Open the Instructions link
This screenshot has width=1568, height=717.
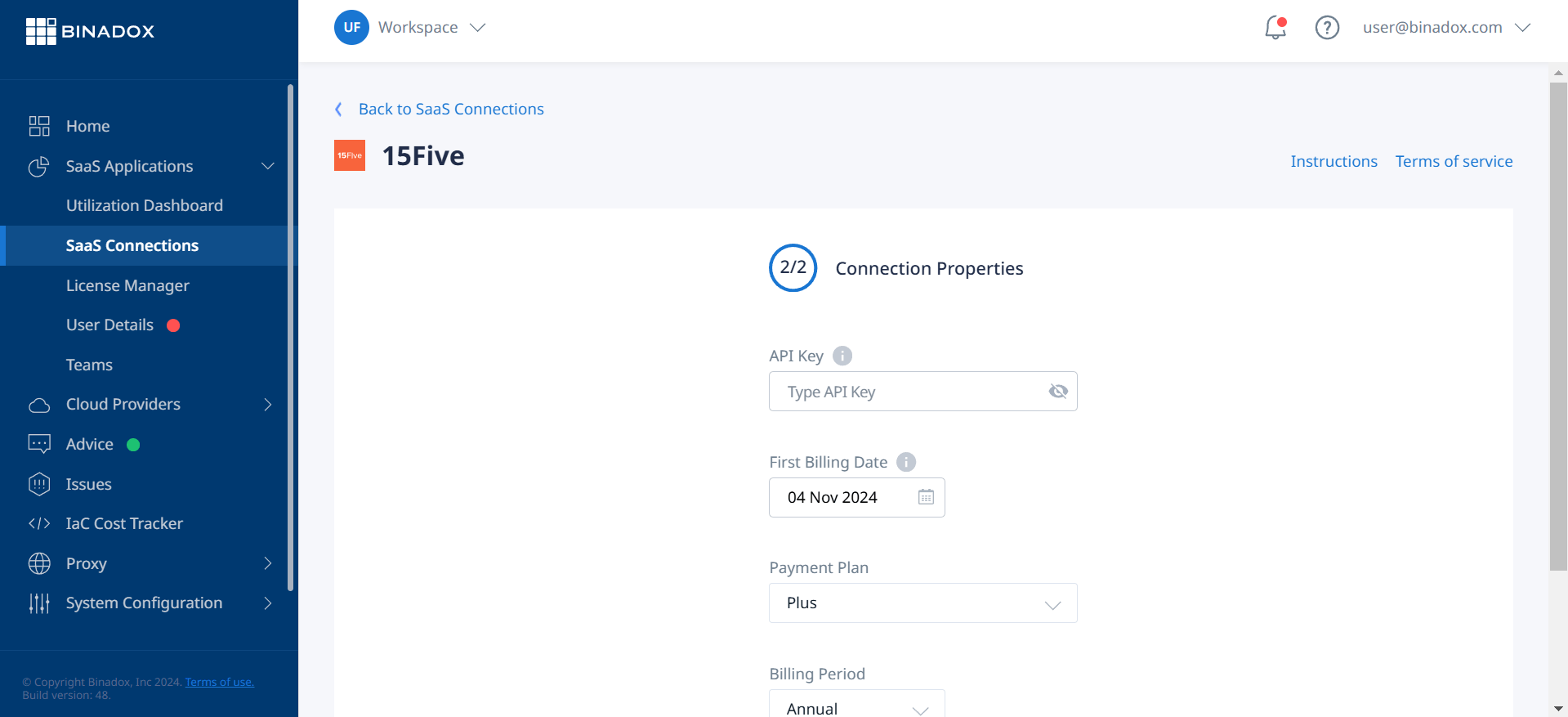(1333, 161)
